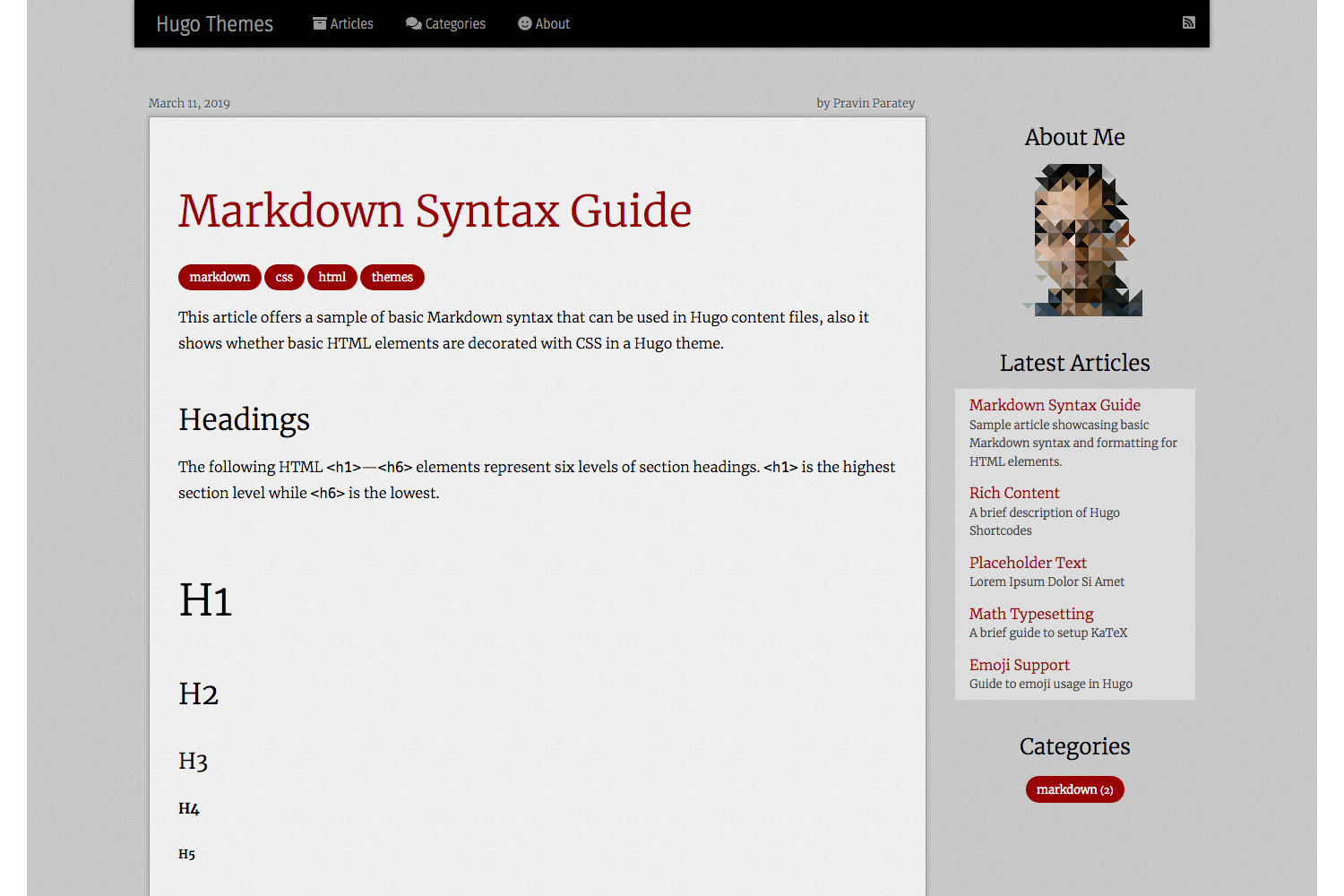Select the Articles menu item

tap(351, 23)
